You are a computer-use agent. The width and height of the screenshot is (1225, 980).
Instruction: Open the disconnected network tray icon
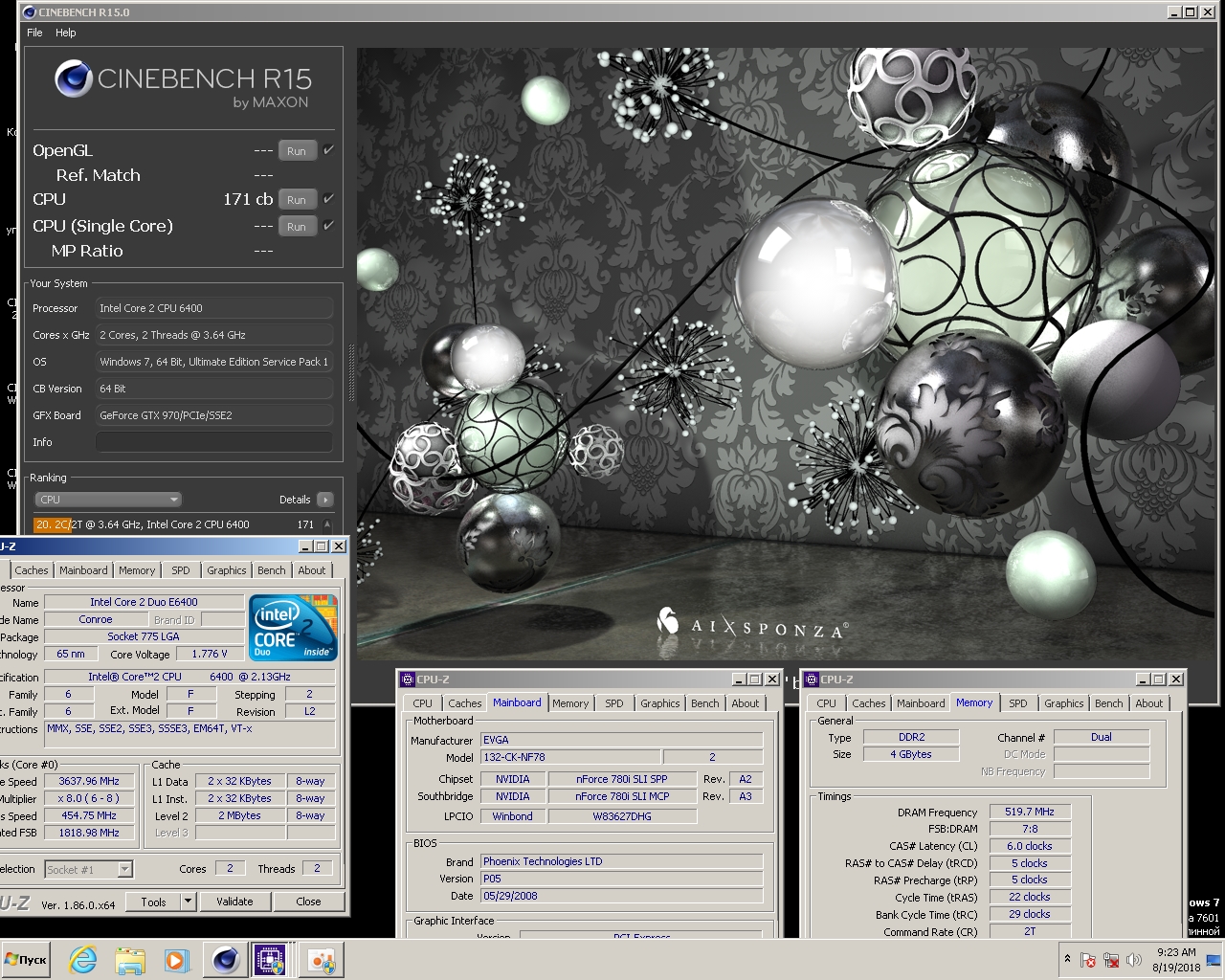(x=1111, y=960)
